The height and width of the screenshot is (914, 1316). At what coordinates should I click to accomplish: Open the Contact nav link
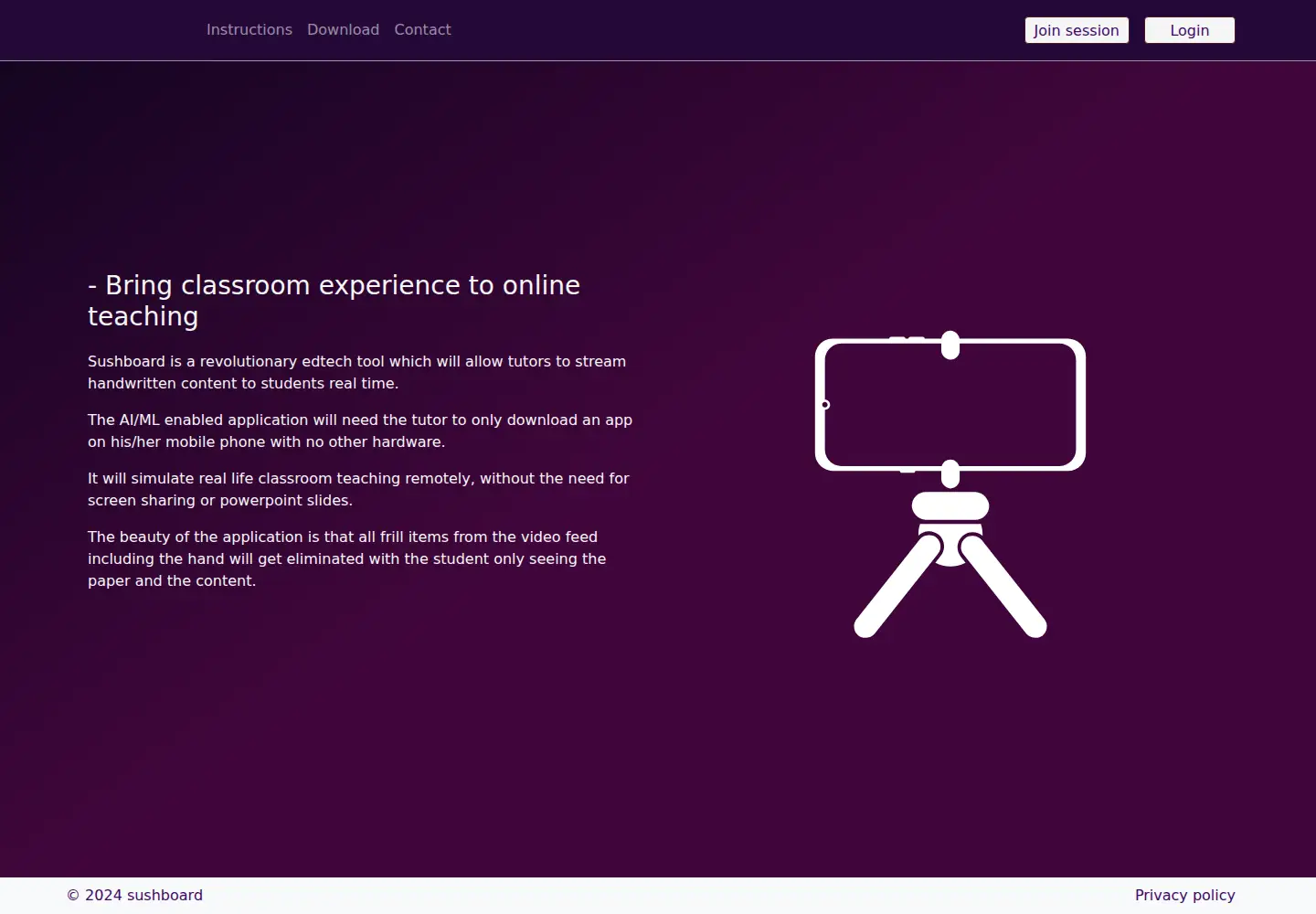(422, 30)
